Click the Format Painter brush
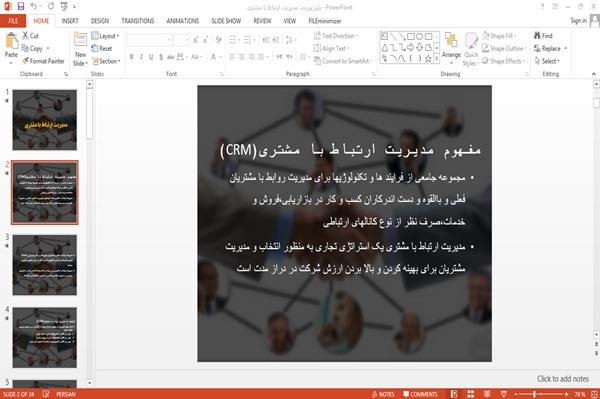This screenshot has width=600, height=399. click(26, 61)
